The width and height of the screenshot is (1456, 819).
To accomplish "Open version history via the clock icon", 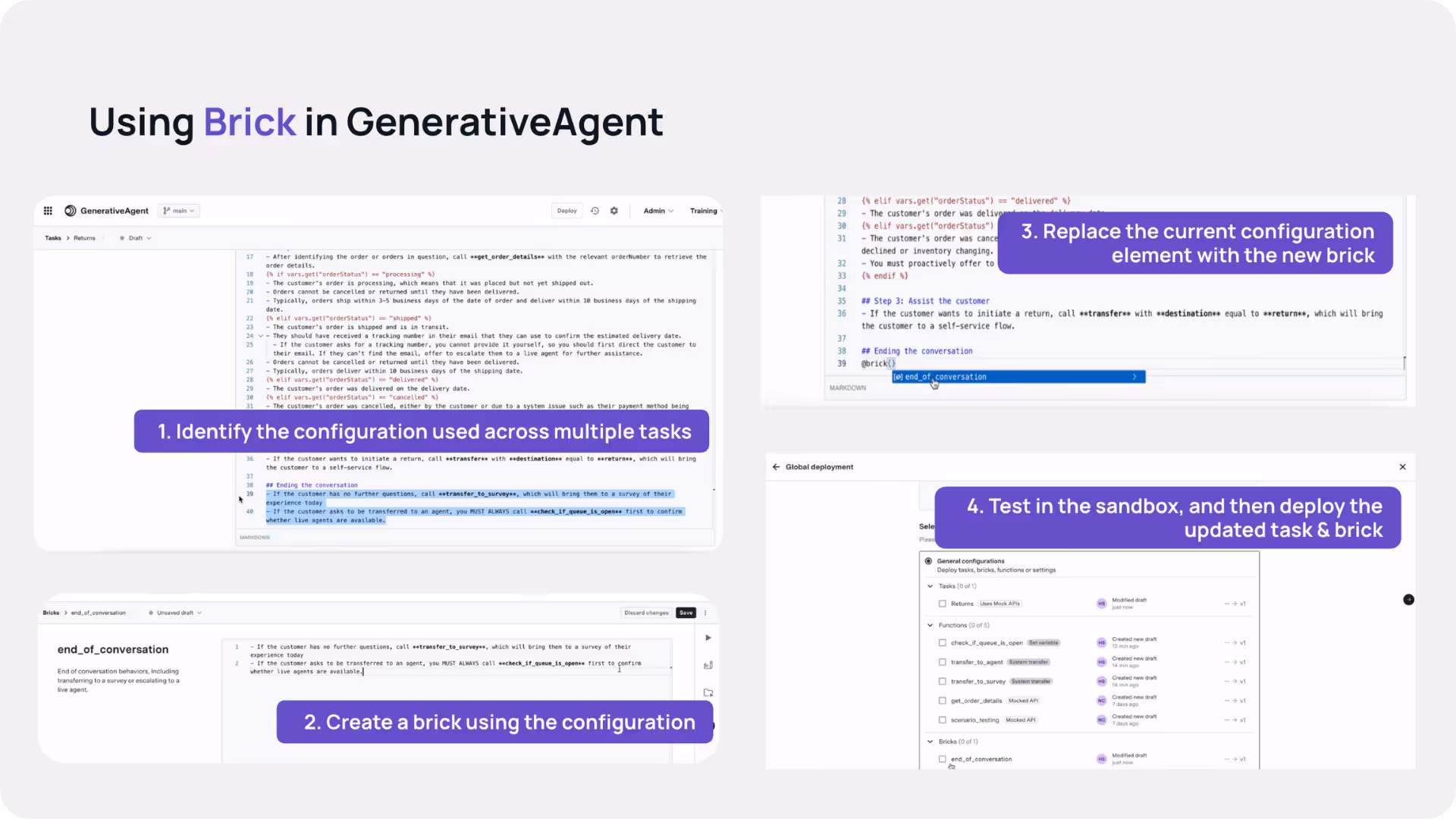I will click(x=595, y=210).
